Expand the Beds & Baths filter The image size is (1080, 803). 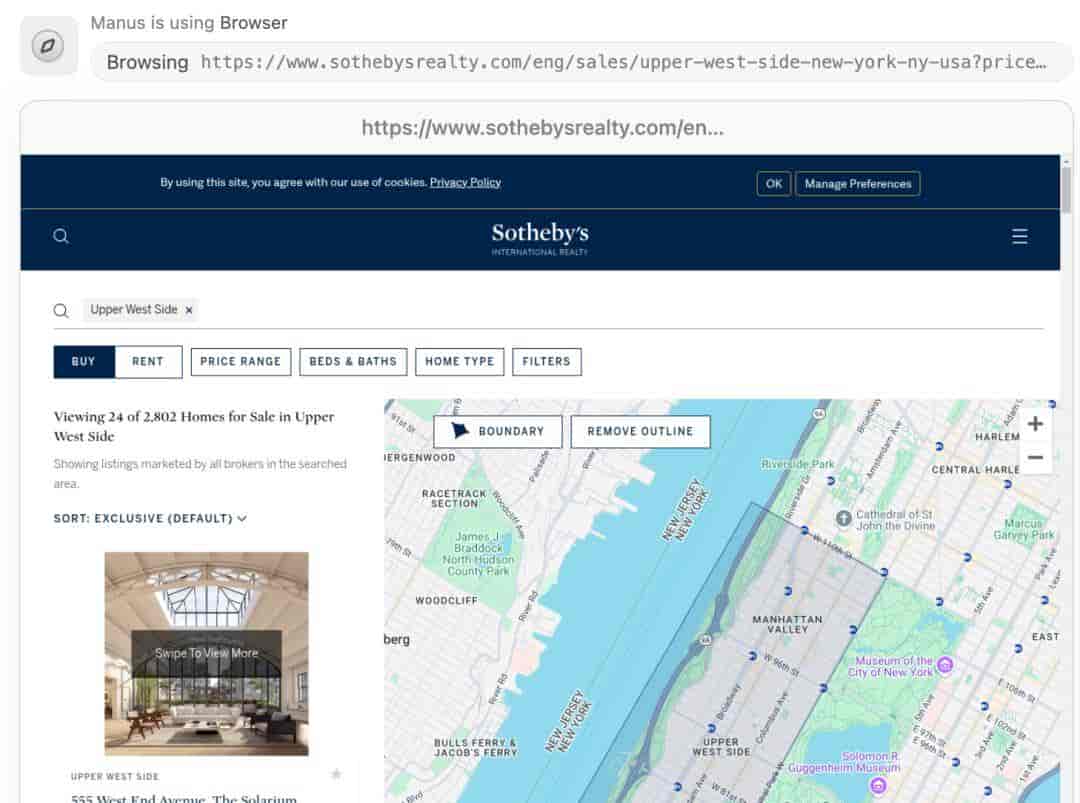pyautogui.click(x=353, y=362)
